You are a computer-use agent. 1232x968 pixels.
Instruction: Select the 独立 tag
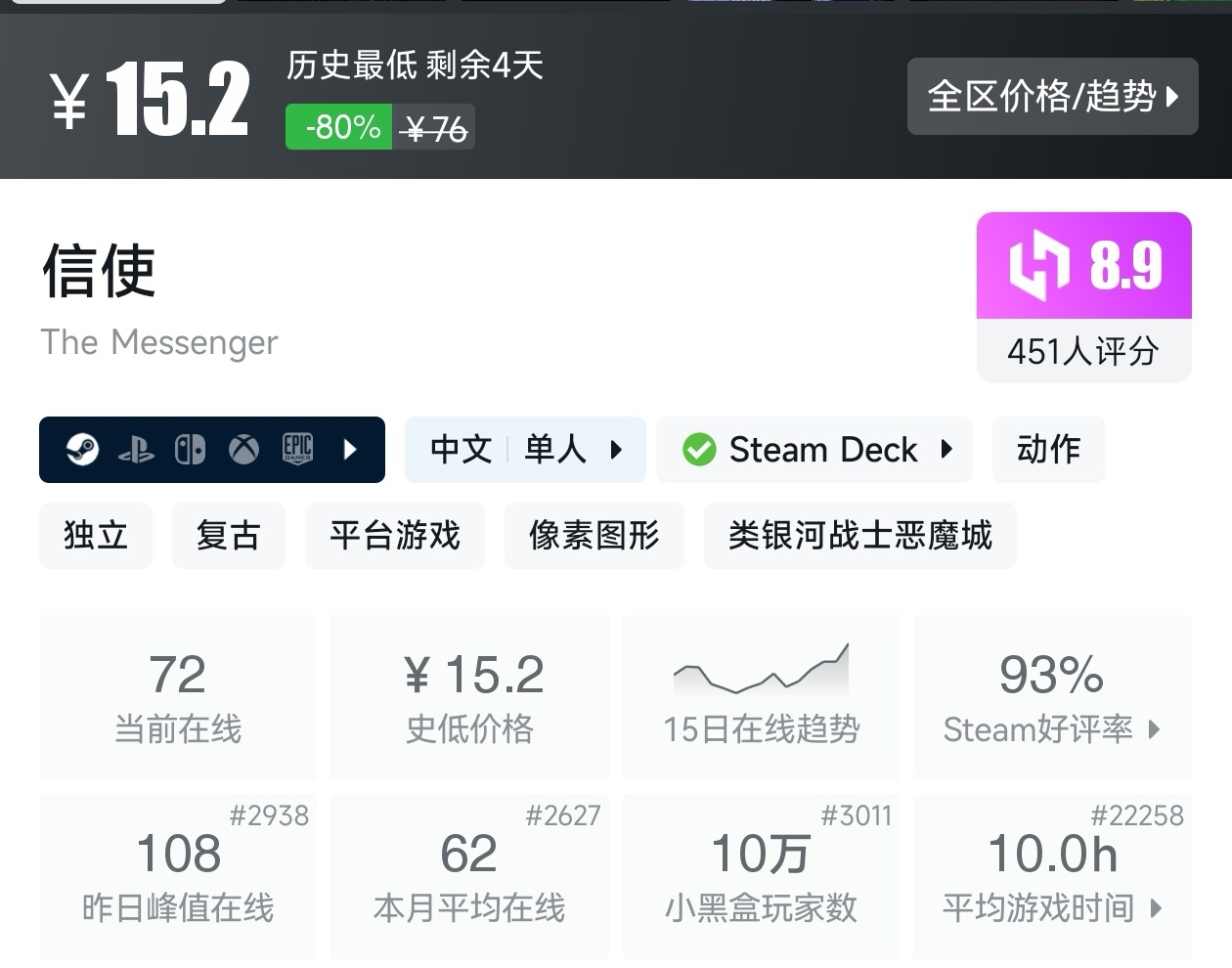click(x=96, y=536)
